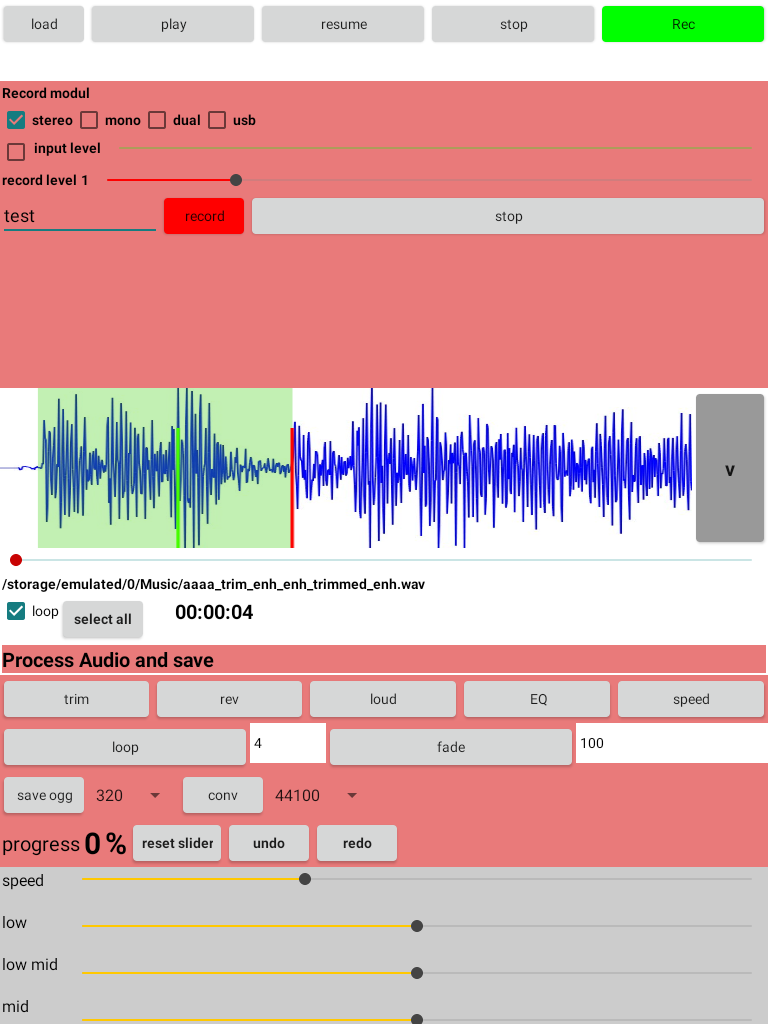Uncheck the stereo recording checkbox
Viewport: 768px width, 1024px height.
click(16, 120)
